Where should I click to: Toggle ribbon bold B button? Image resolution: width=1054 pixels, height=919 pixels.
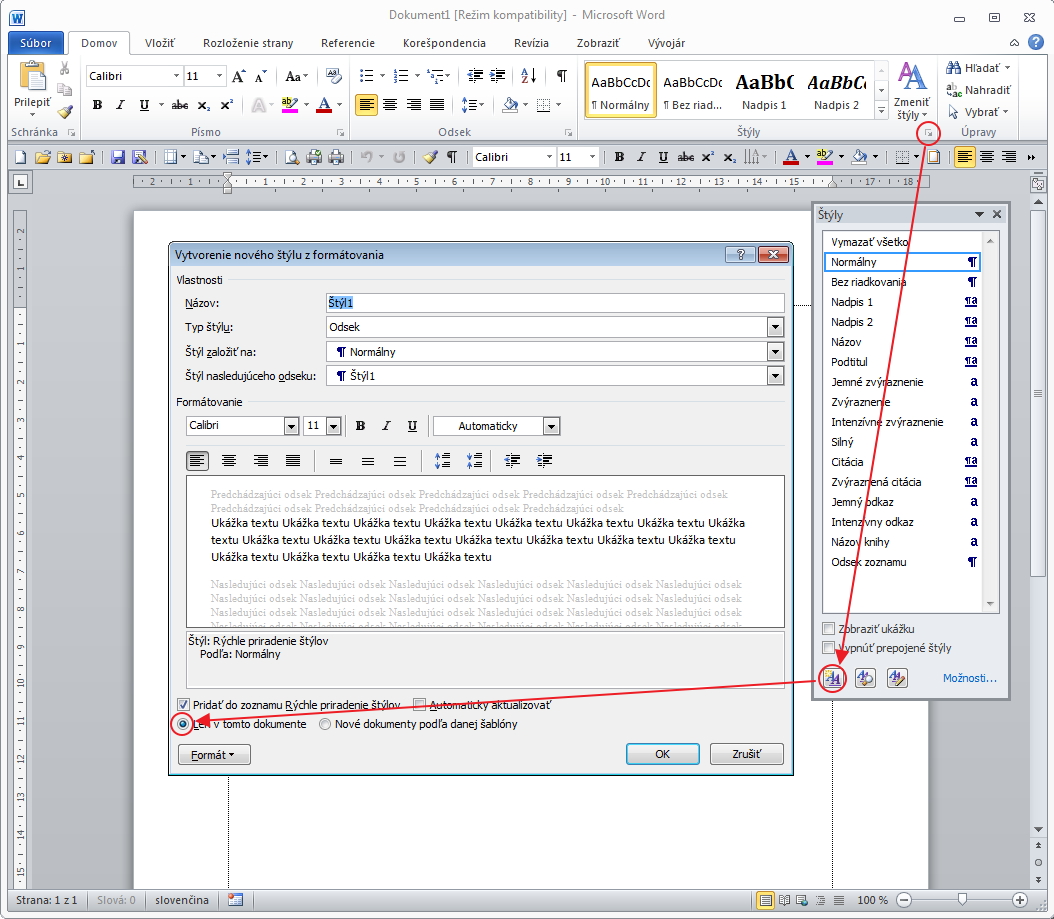click(x=97, y=105)
